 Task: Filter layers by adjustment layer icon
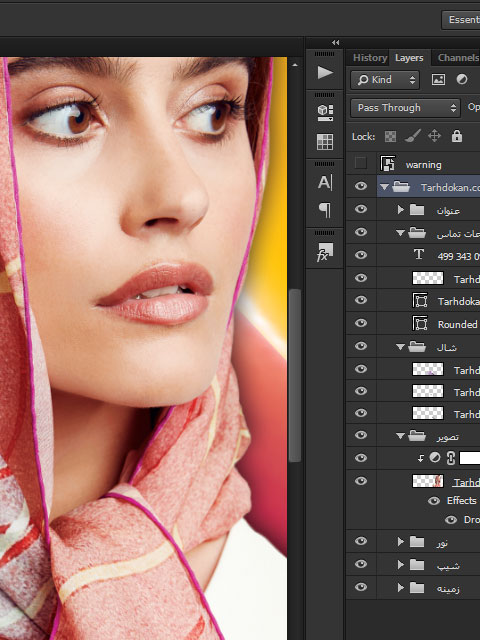[462, 79]
